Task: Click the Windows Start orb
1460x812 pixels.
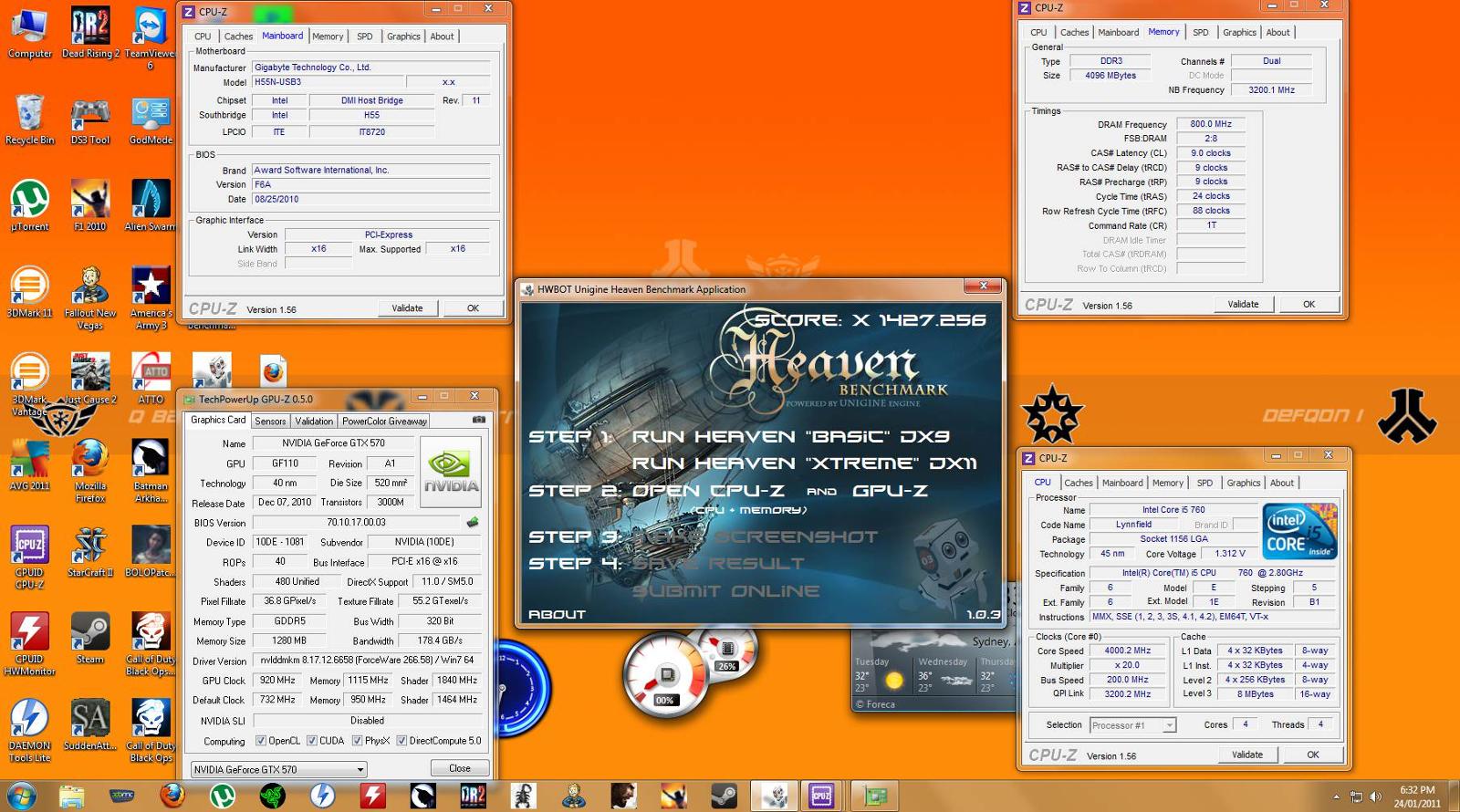Action: point(22,796)
